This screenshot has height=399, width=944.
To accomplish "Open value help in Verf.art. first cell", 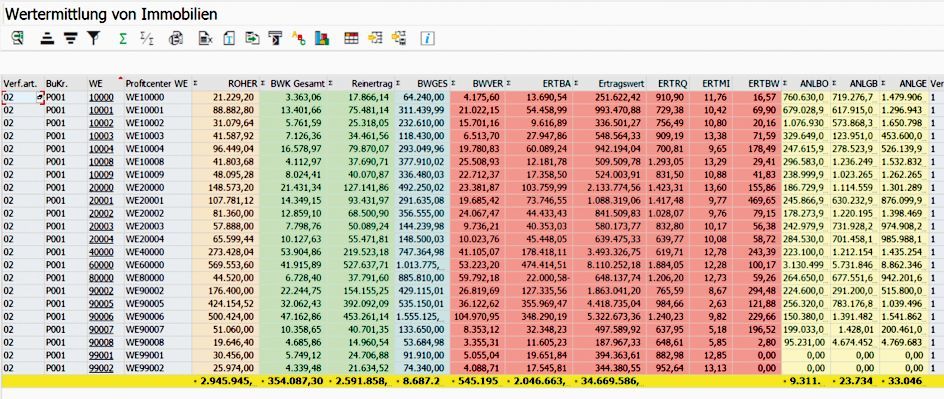I will 40,97.
